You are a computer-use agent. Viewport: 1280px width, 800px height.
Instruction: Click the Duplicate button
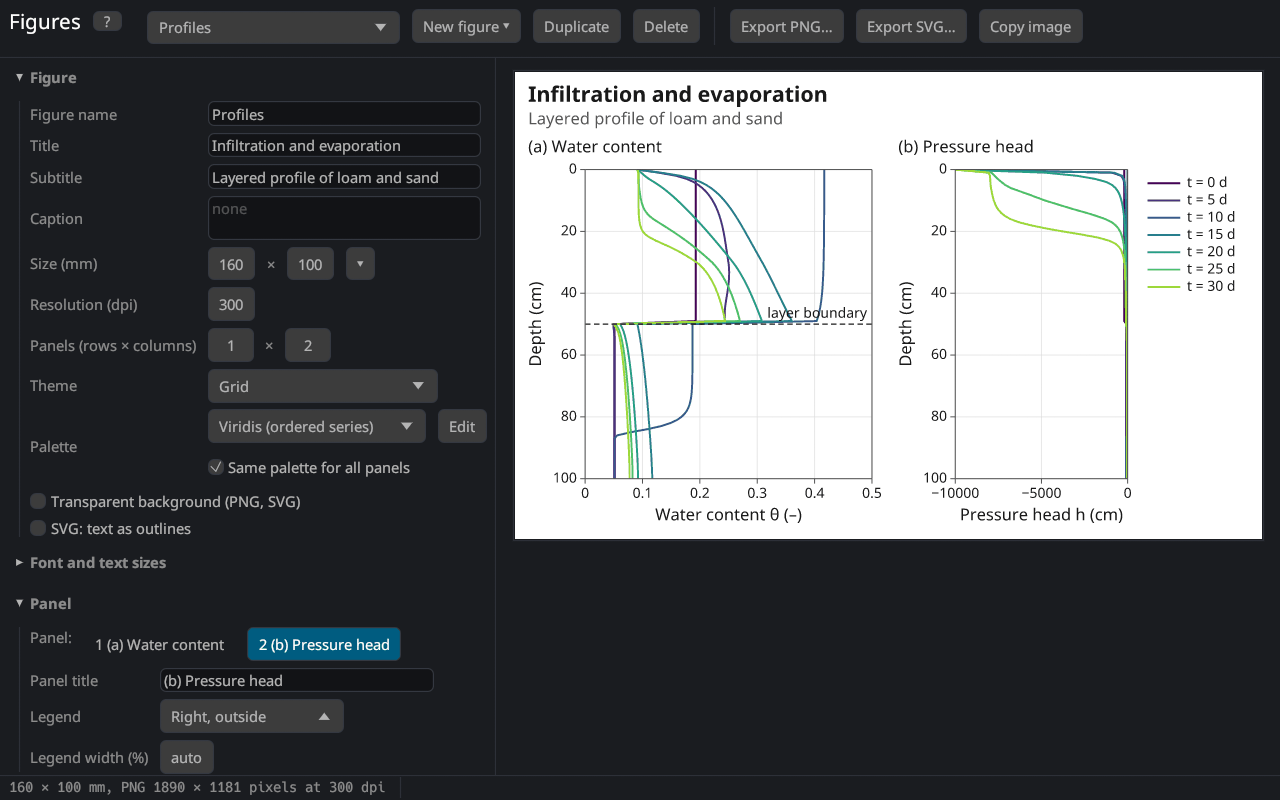577,27
